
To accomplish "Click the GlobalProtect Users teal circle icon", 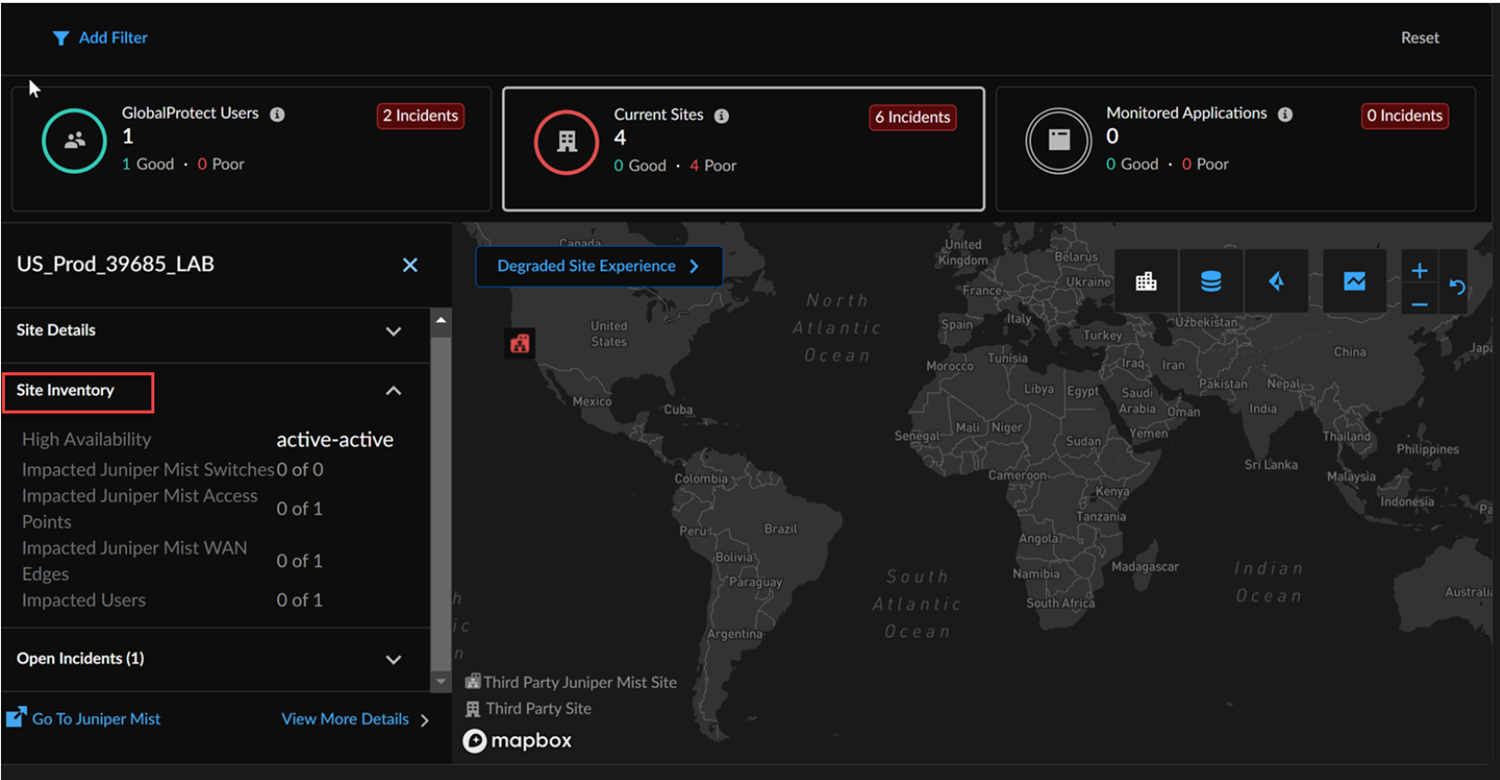I will (x=74, y=141).
